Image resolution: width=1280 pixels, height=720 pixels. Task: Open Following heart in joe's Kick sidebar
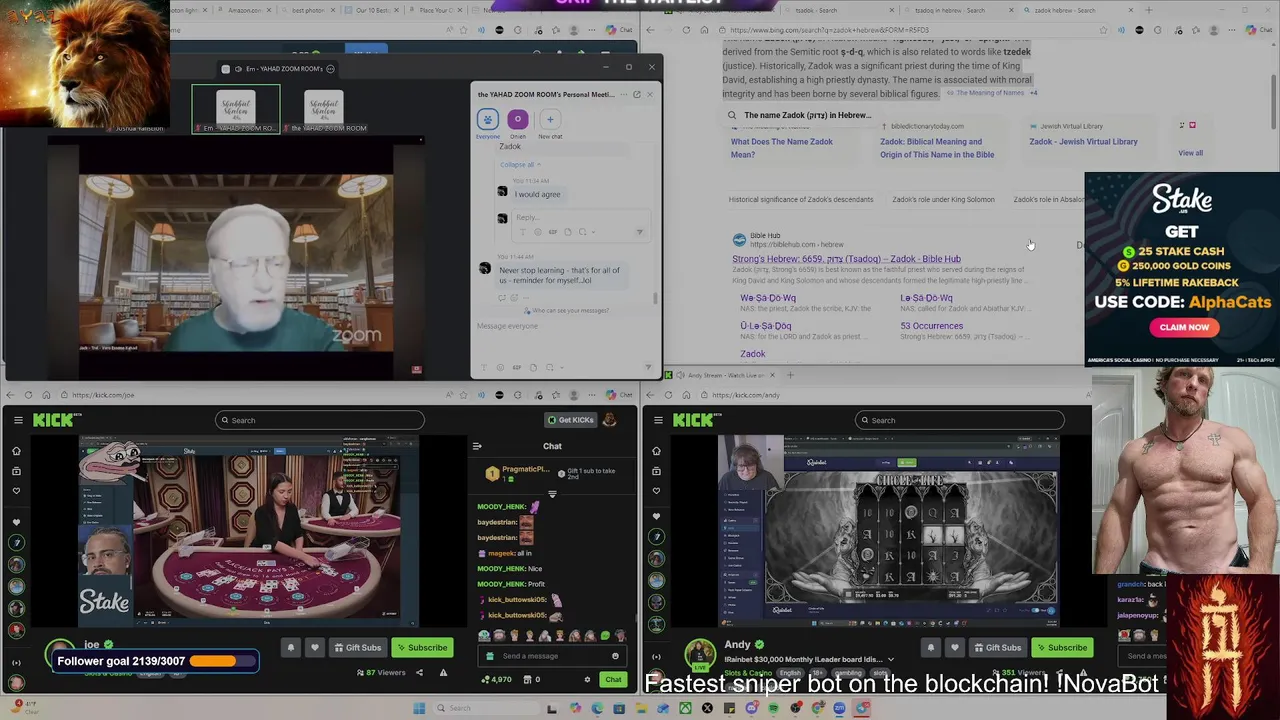(16, 491)
